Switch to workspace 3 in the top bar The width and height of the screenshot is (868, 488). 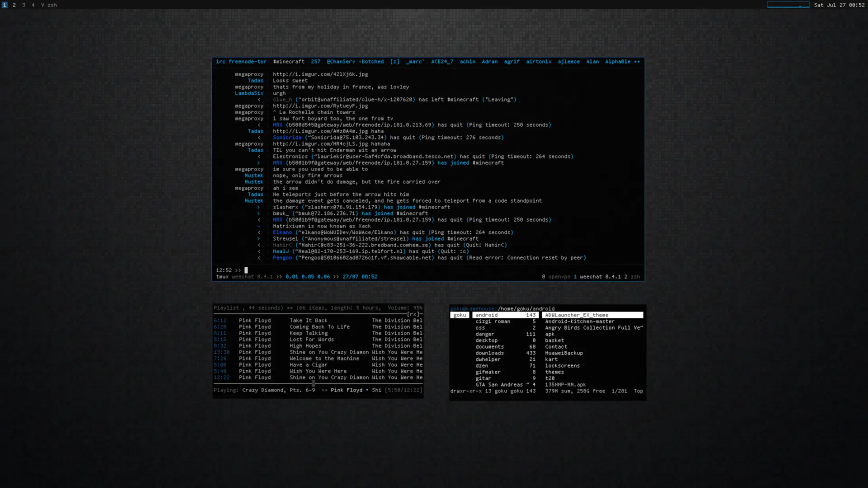tap(23, 4)
